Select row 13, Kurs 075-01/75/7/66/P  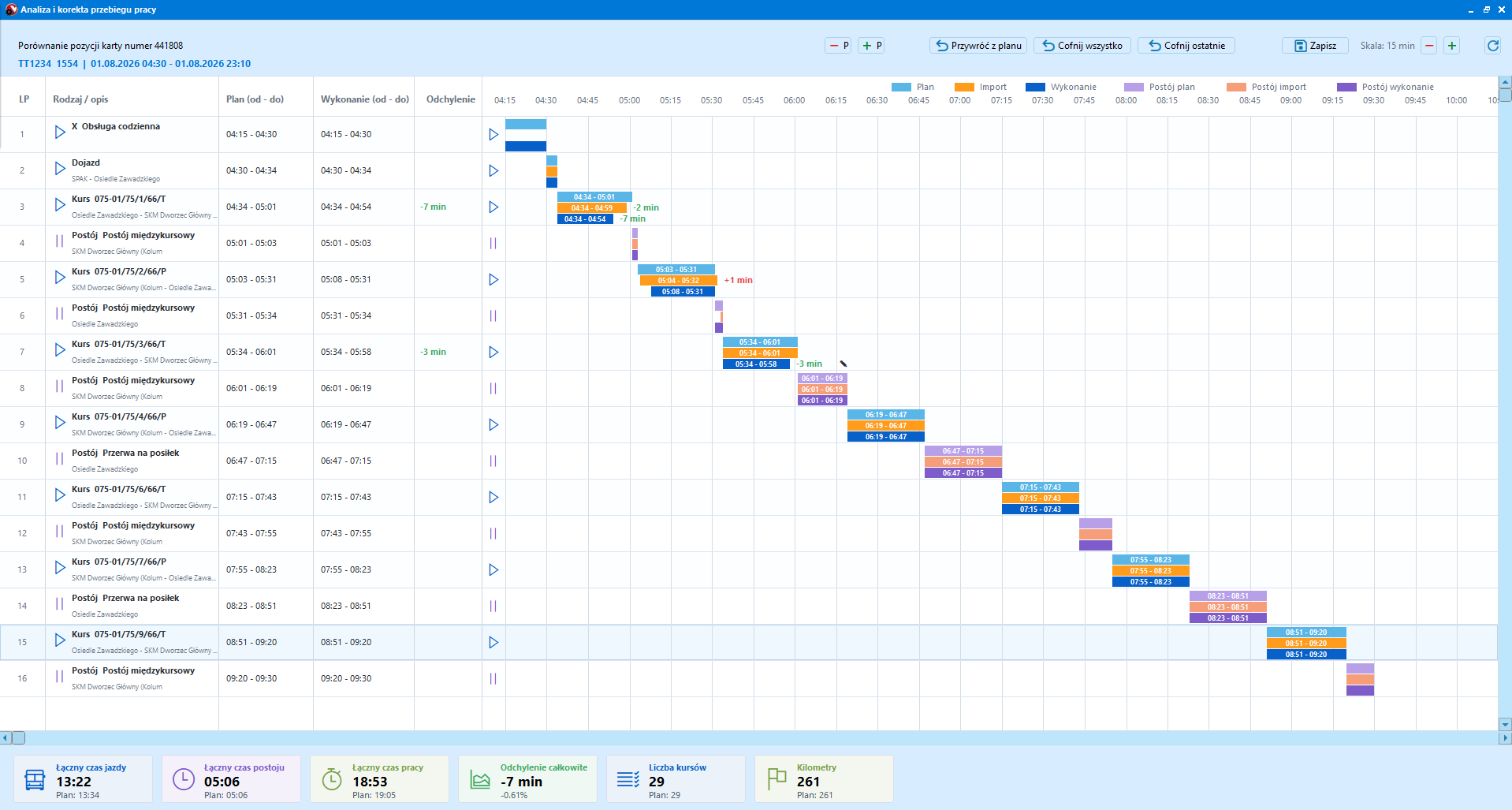point(749,569)
